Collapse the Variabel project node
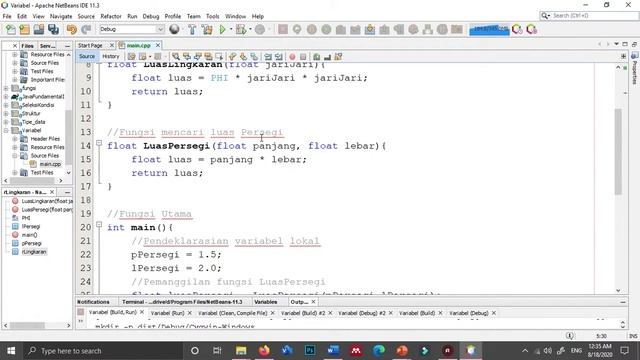 (x=6, y=130)
